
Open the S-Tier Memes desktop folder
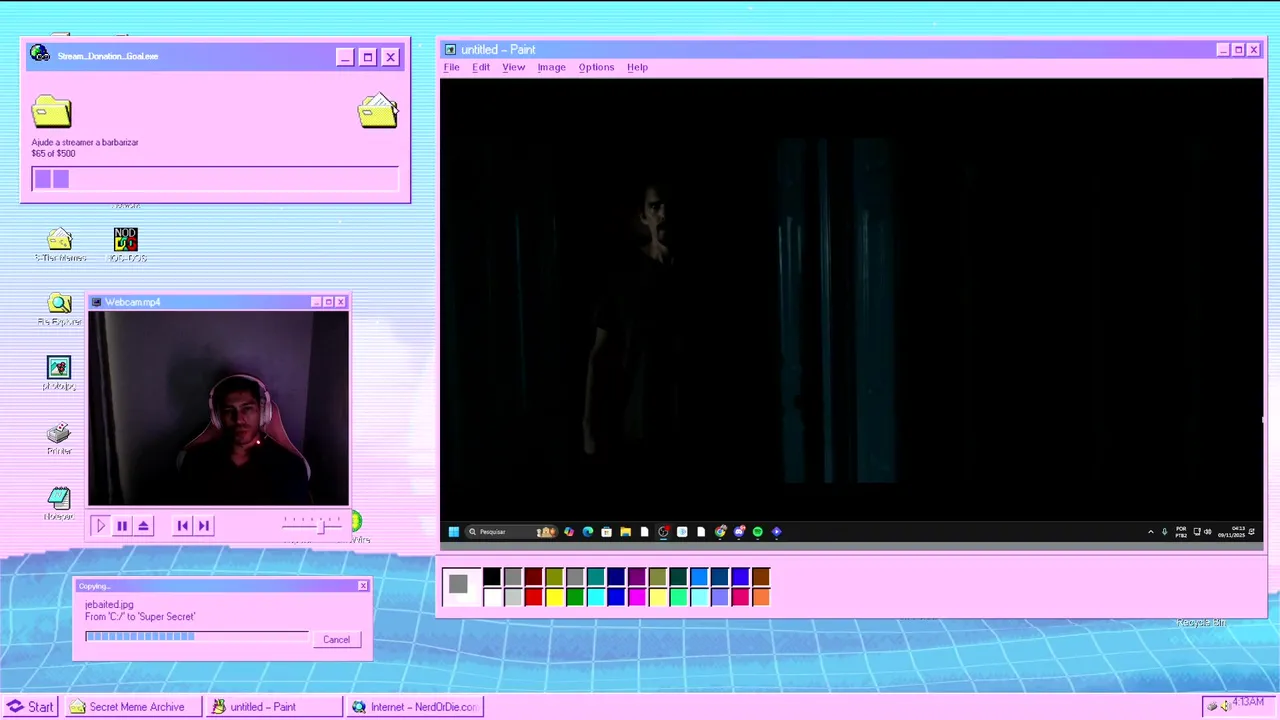(x=60, y=245)
